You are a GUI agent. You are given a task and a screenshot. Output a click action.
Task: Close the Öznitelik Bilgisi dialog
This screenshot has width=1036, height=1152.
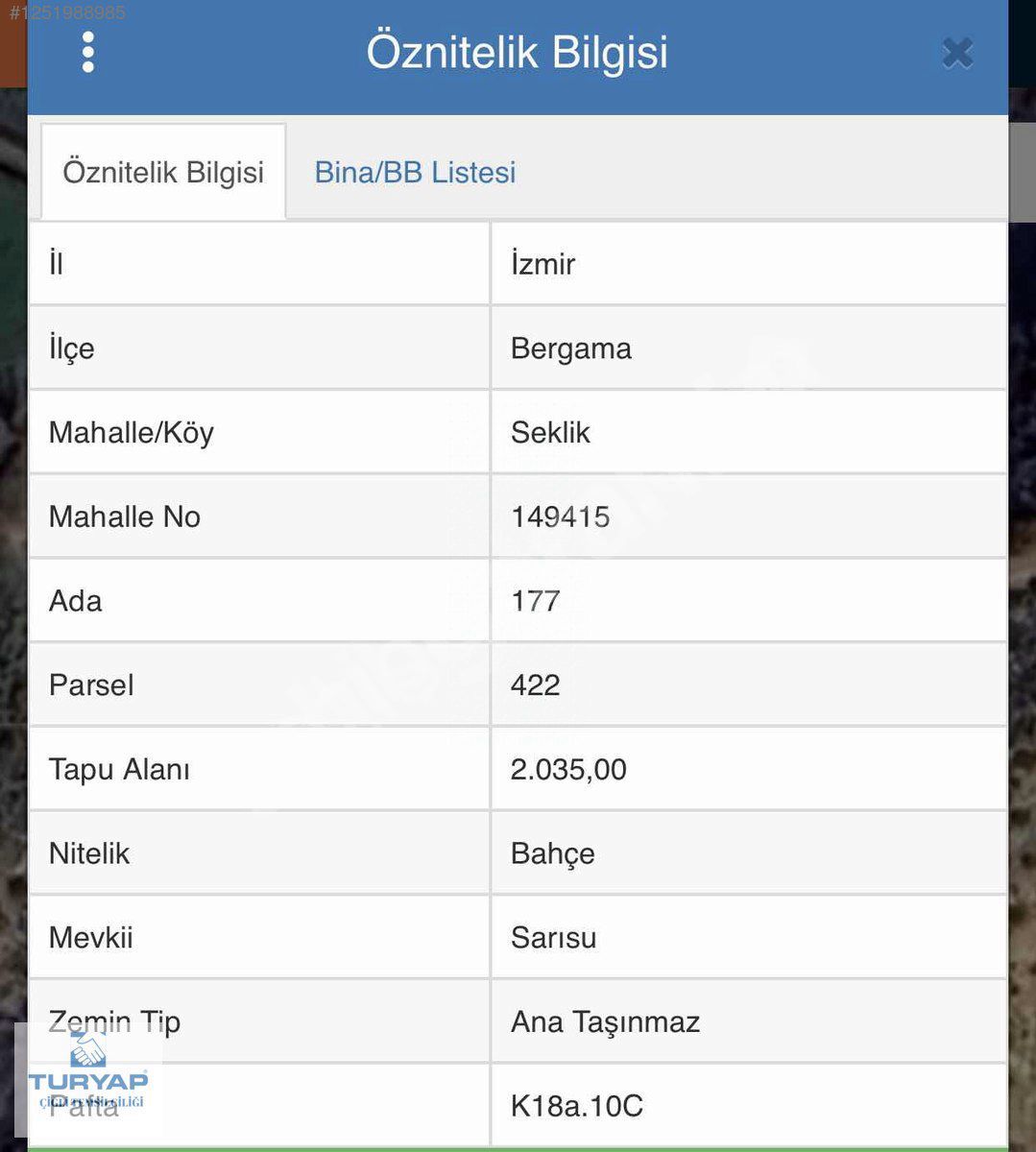(x=957, y=53)
